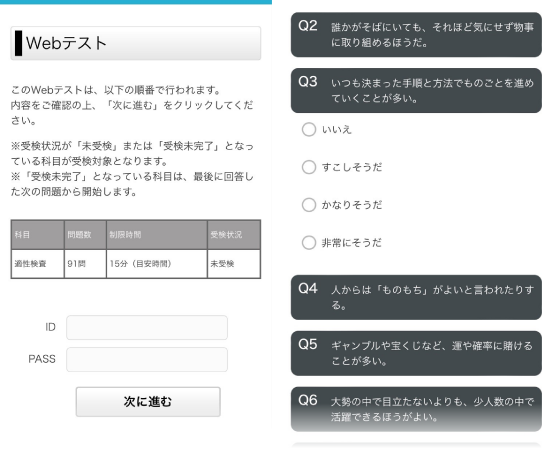Expand the Q4 ものもち question panel
This screenshot has width=552, height=461.
click(x=416, y=297)
